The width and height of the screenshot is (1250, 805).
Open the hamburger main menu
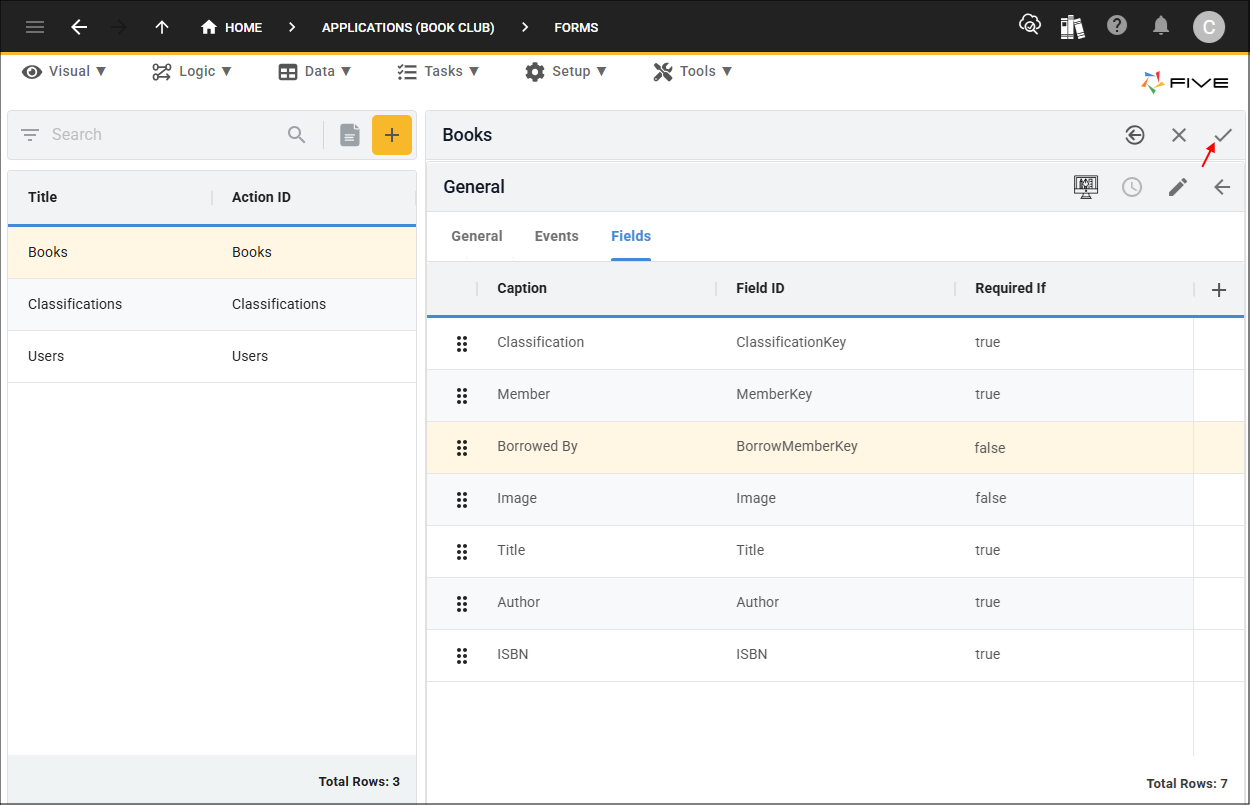coord(35,27)
